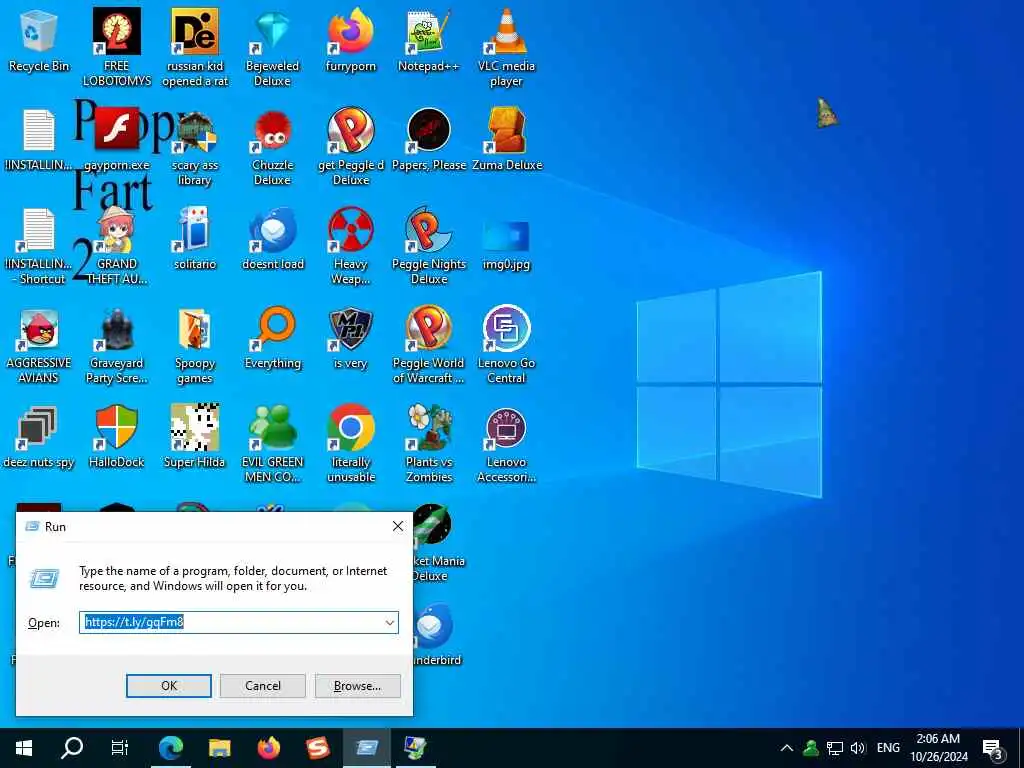This screenshot has width=1024, height=768.
Task: Select Heavy Weap... desktop icon
Action: 351,247
